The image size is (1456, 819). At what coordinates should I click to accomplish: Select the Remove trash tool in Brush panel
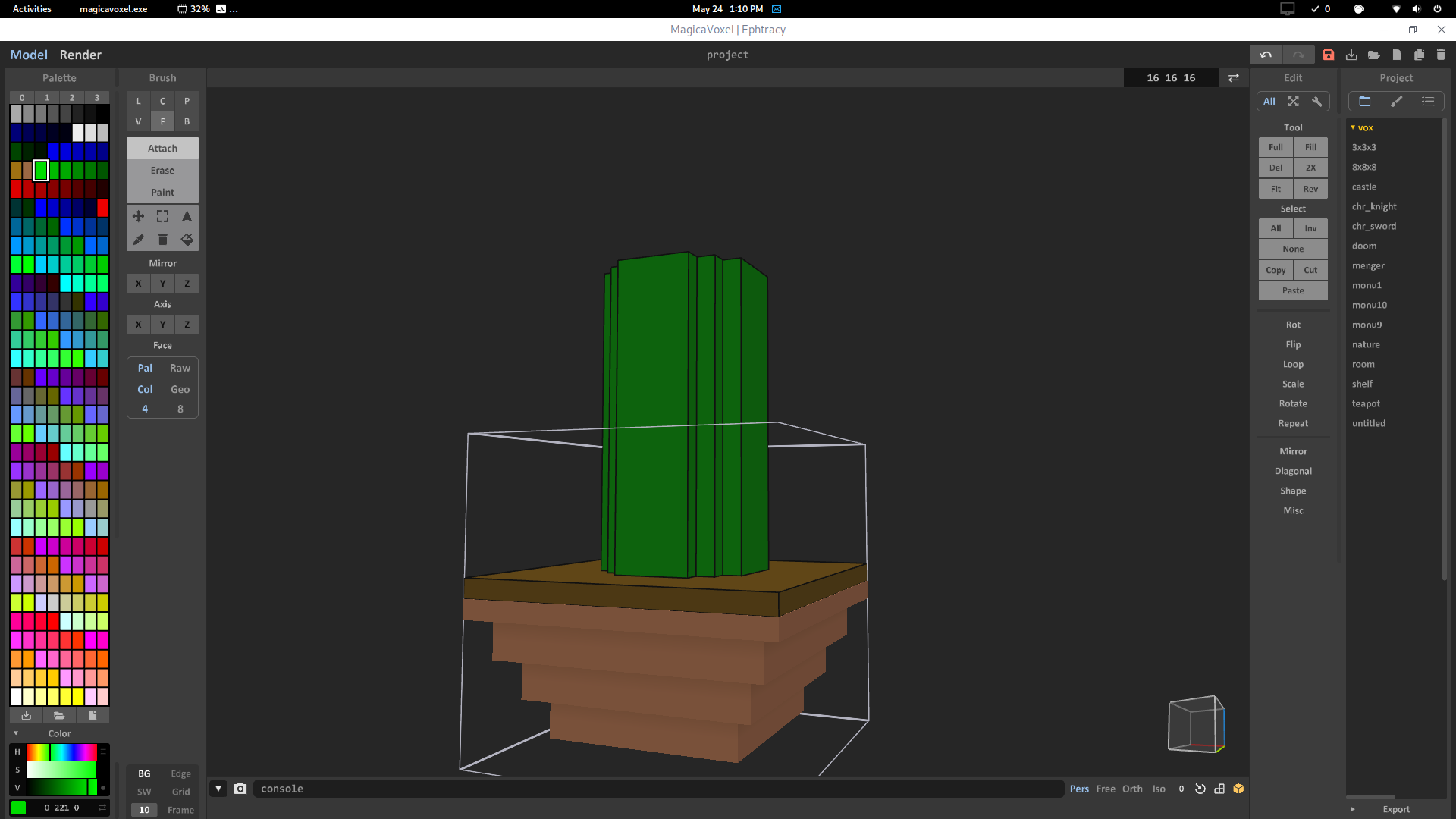coord(162,240)
